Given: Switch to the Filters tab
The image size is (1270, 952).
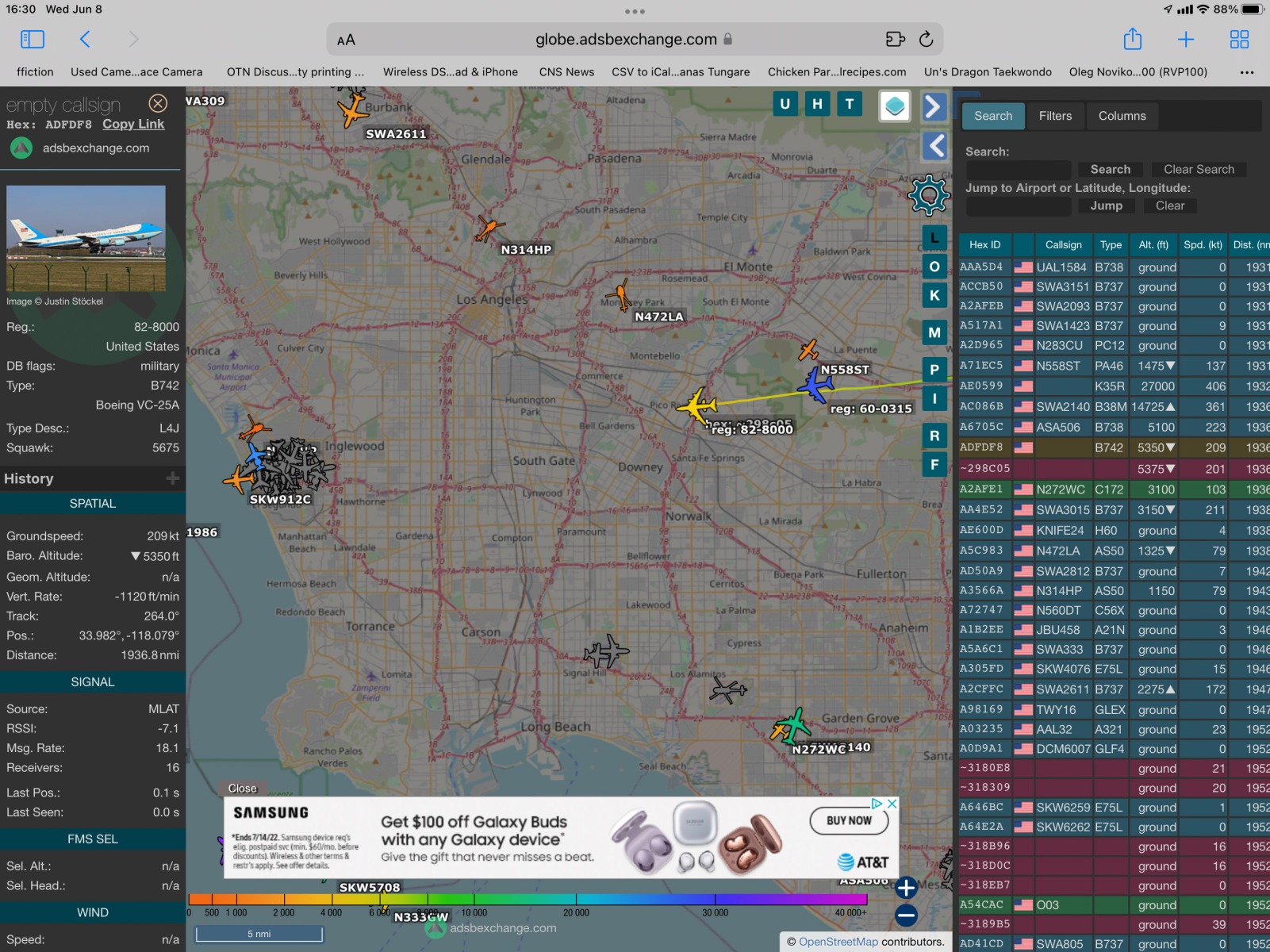Looking at the screenshot, I should pos(1055,116).
